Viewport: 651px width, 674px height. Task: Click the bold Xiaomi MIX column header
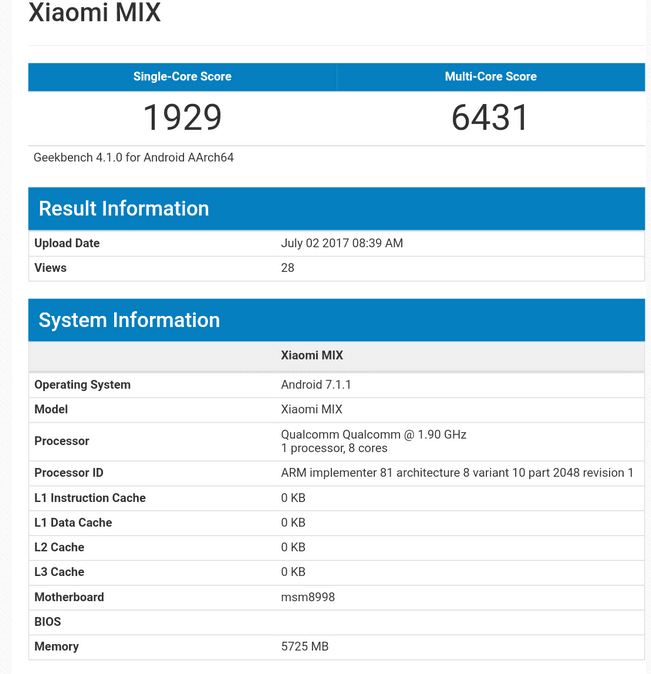(x=312, y=355)
